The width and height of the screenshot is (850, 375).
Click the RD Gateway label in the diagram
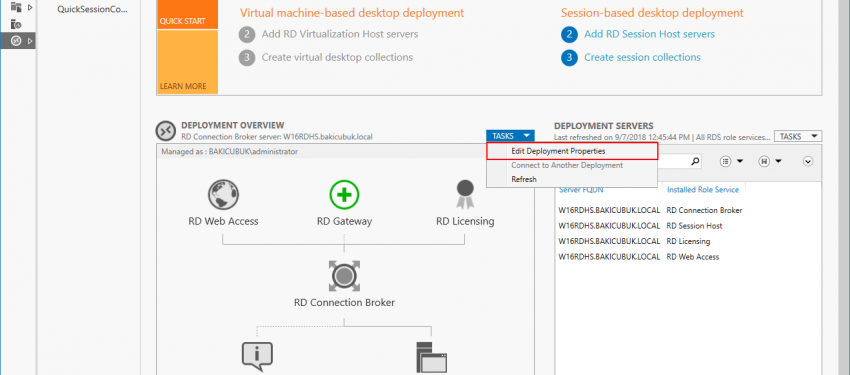(x=344, y=221)
